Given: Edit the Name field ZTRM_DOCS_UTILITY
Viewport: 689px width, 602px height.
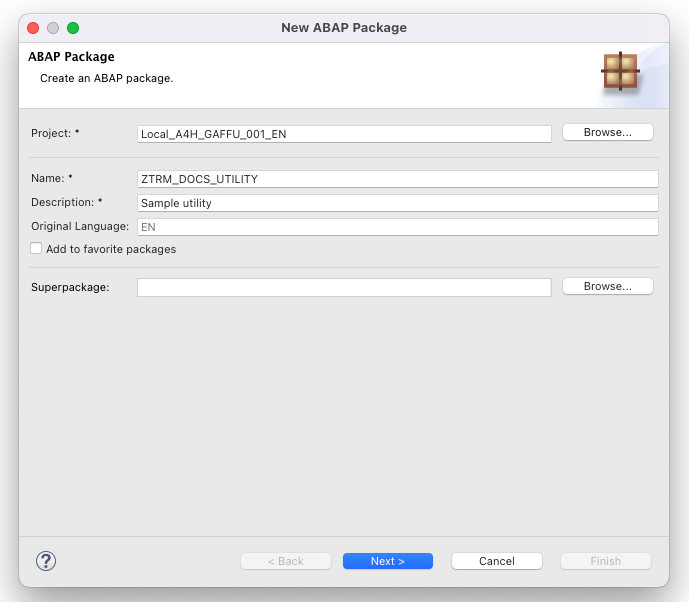Looking at the screenshot, I should (x=398, y=179).
